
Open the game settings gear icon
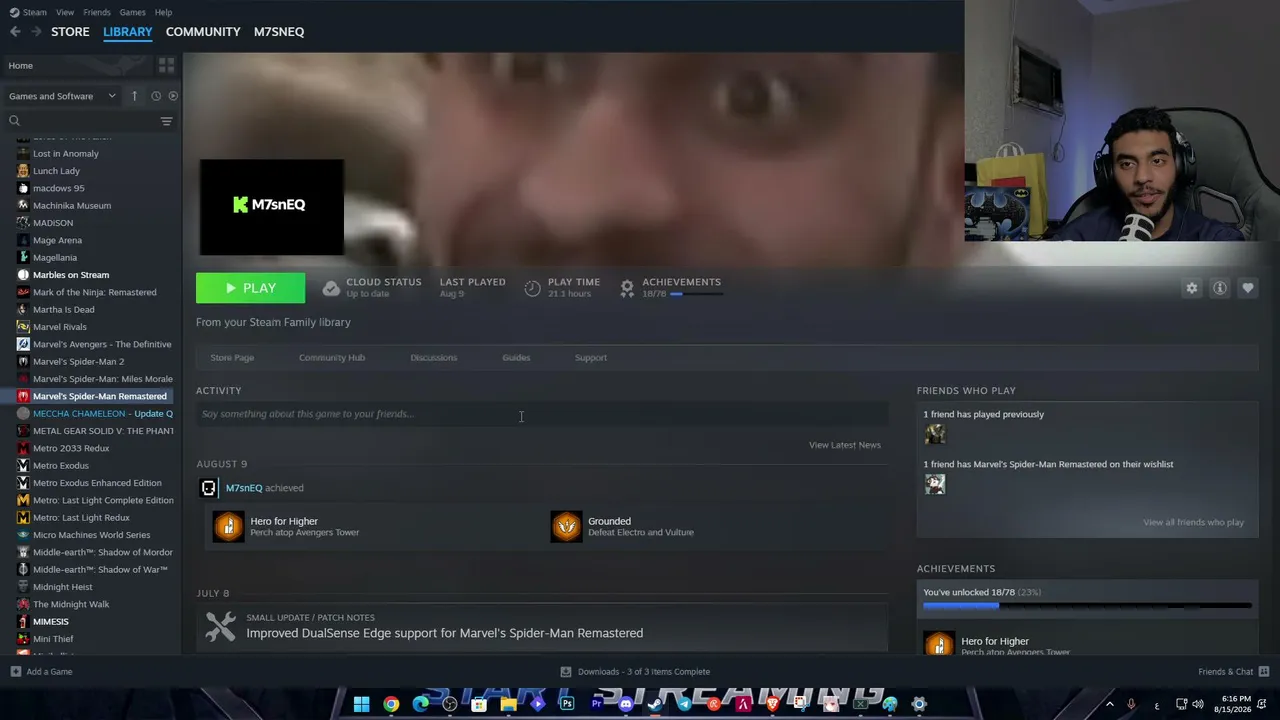pyautogui.click(x=1191, y=288)
